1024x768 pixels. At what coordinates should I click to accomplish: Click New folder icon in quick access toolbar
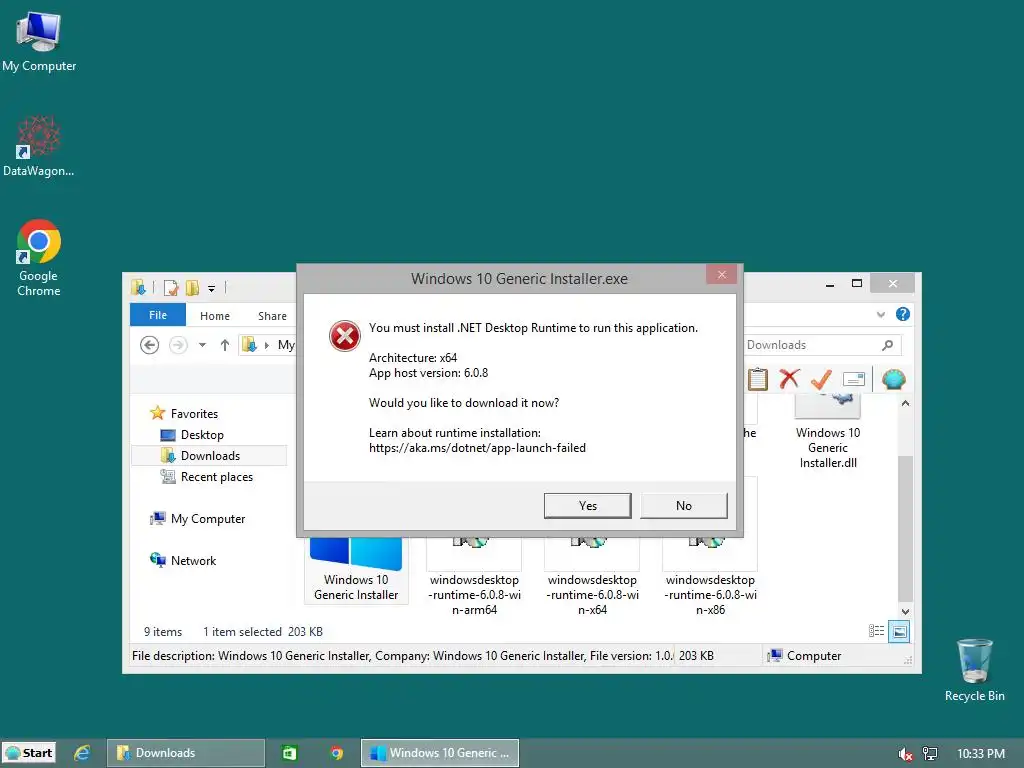click(193, 287)
